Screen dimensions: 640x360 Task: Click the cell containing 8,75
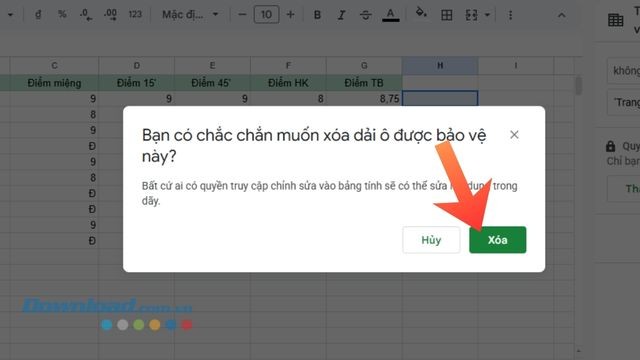[364, 99]
